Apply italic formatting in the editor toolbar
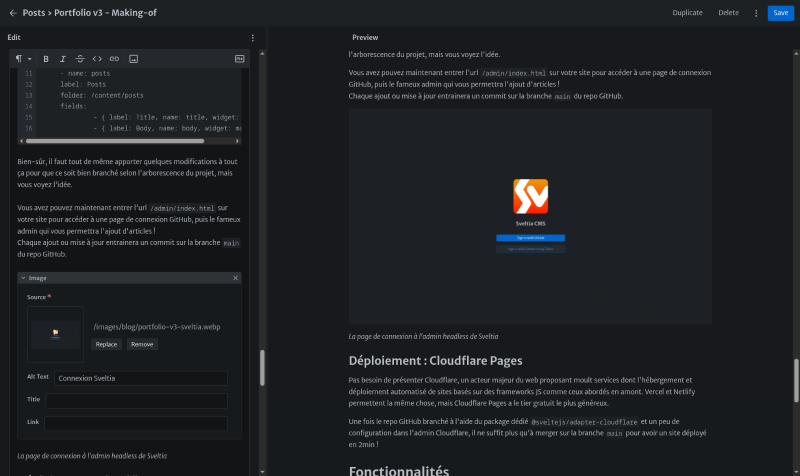 click(63, 59)
